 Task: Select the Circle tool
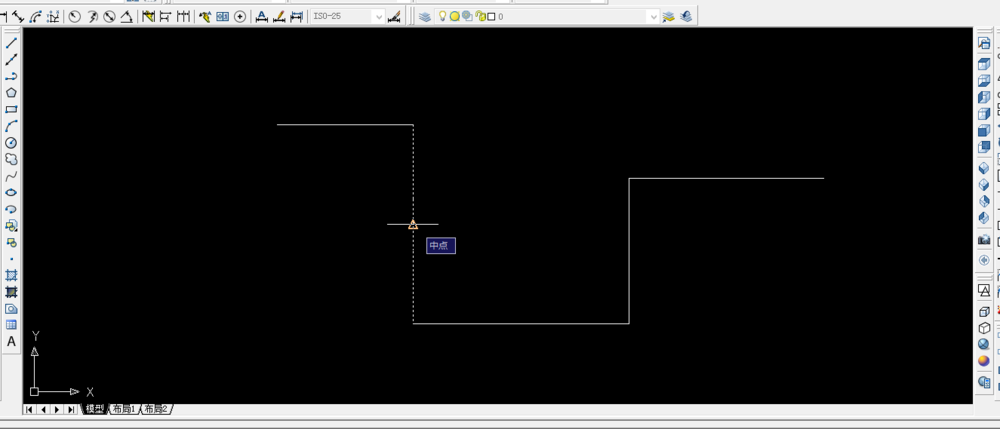[11, 143]
